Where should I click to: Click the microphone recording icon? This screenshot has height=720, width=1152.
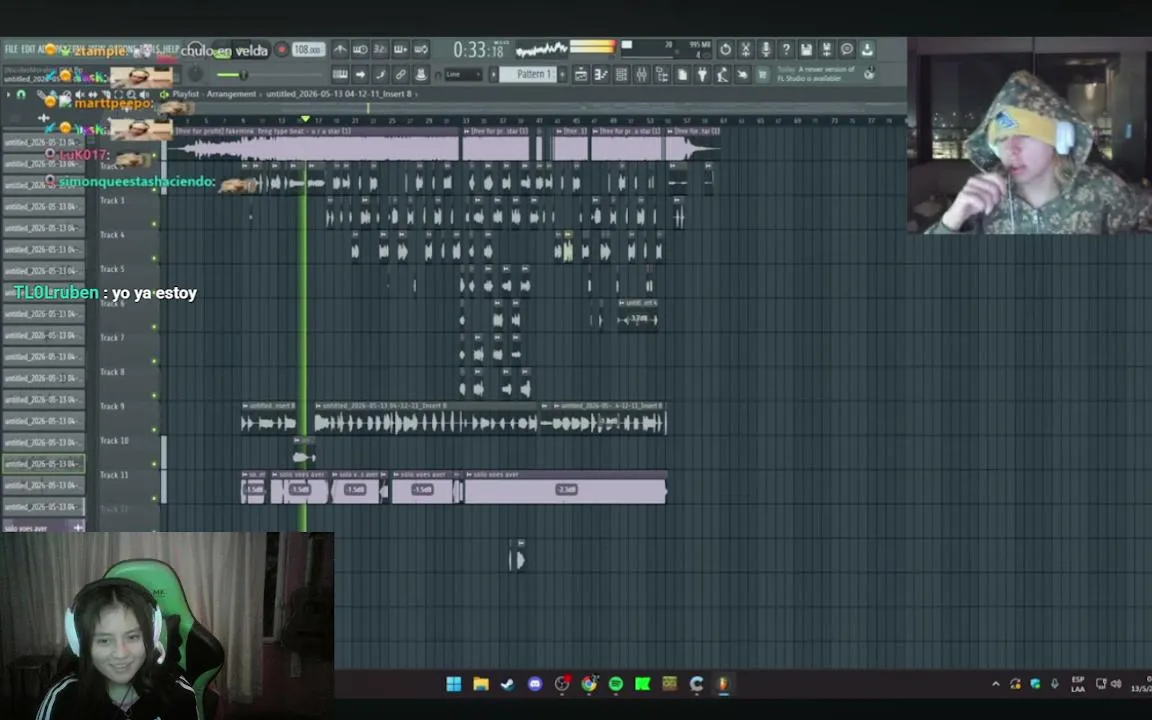pos(766,49)
